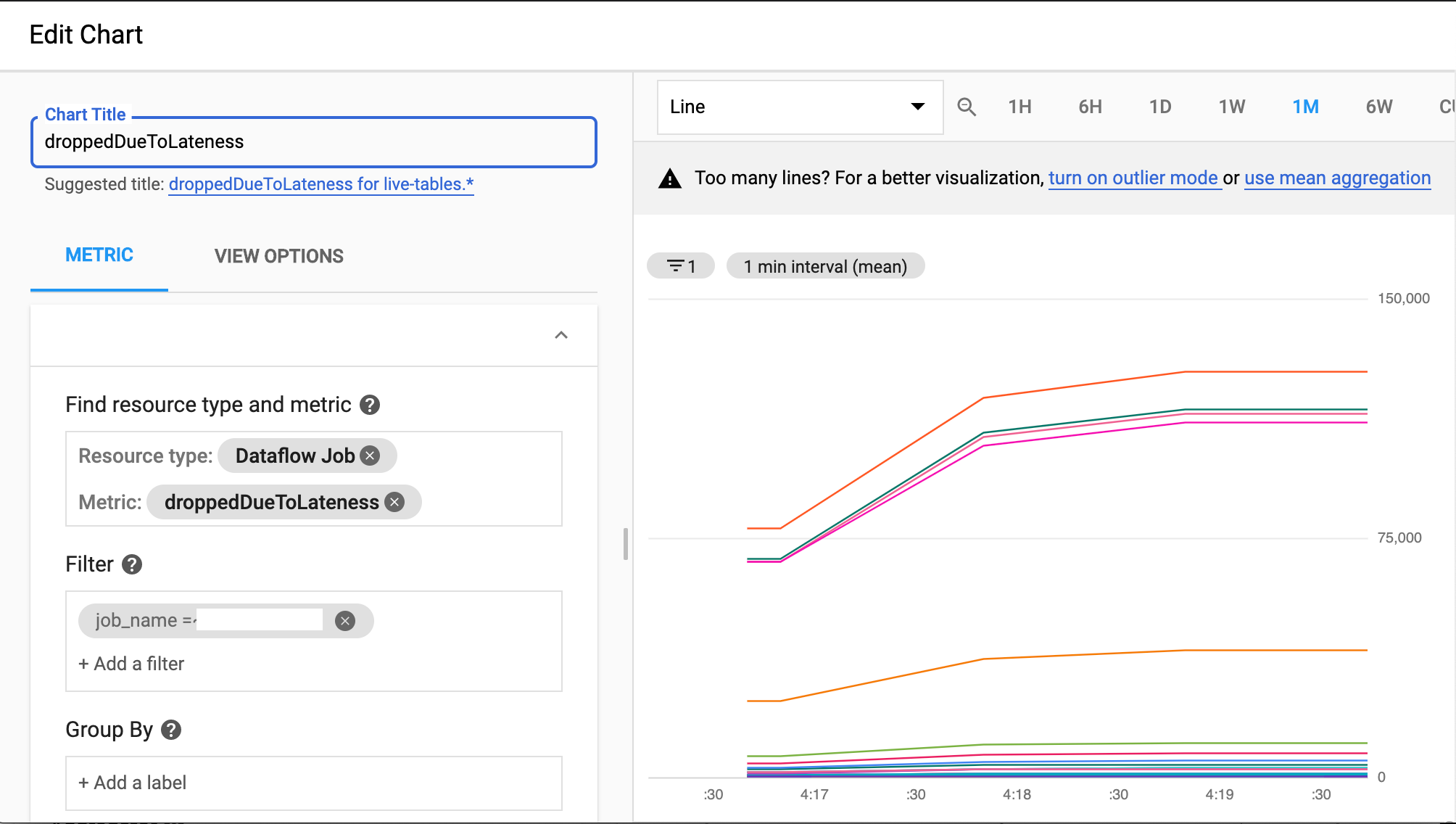Delete the job_name filter chip
The image size is (1456, 824).
pyautogui.click(x=345, y=621)
